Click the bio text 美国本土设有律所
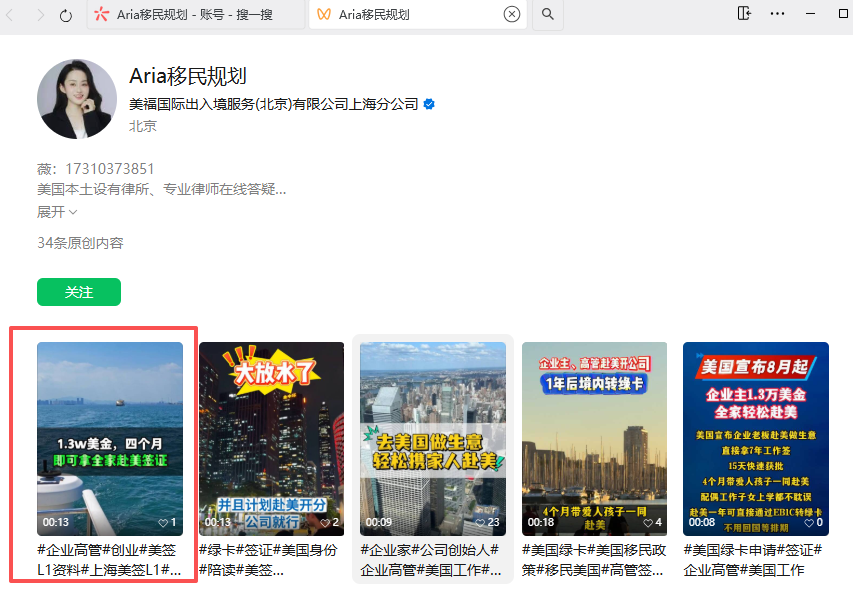The image size is (853, 592). pos(162,189)
